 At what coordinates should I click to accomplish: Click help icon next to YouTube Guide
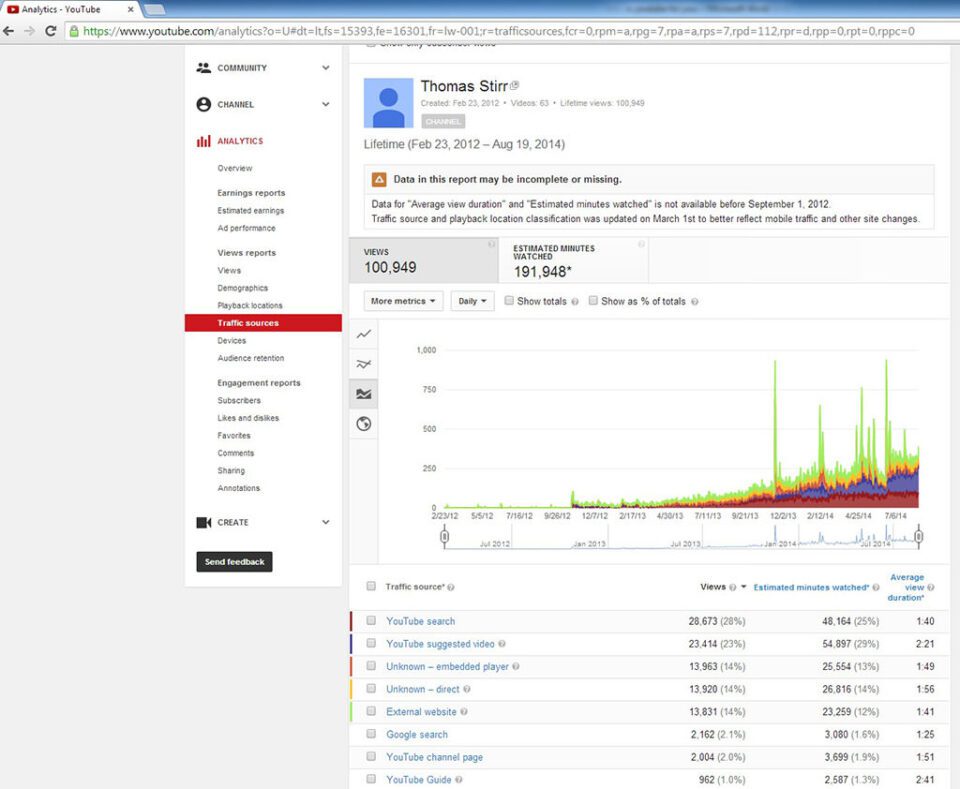459,780
